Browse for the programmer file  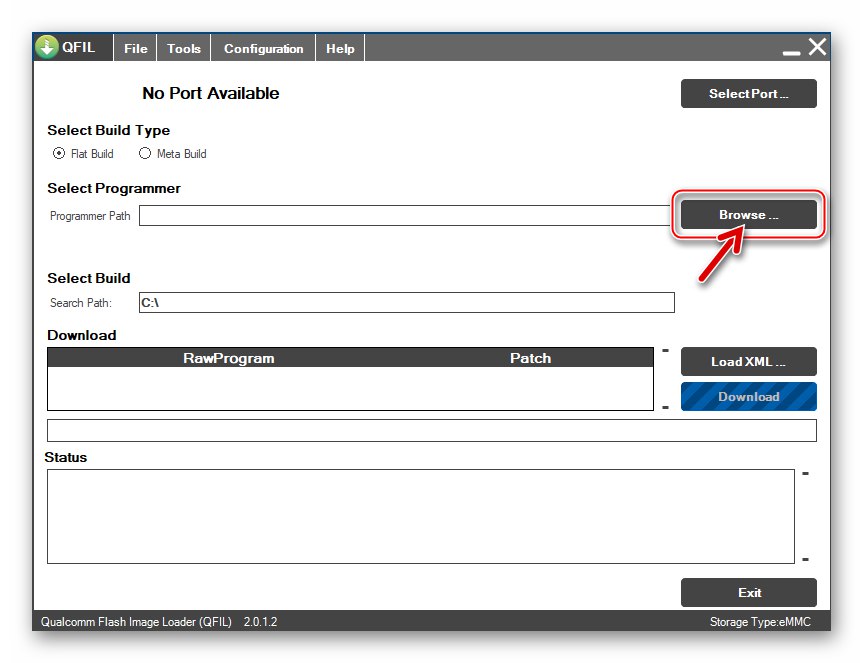coord(749,215)
